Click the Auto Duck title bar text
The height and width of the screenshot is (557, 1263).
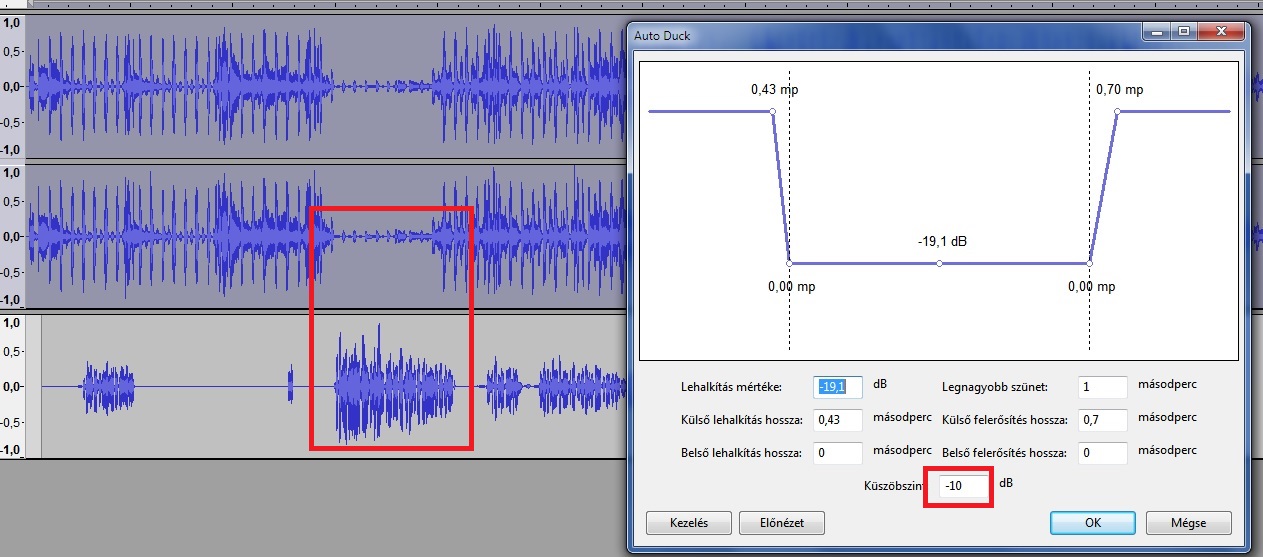point(662,36)
